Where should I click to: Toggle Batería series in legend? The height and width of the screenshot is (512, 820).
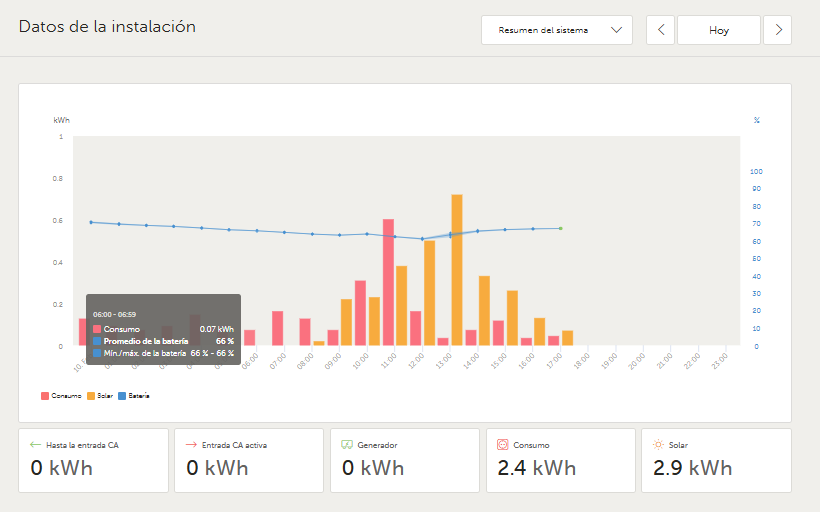tap(134, 396)
